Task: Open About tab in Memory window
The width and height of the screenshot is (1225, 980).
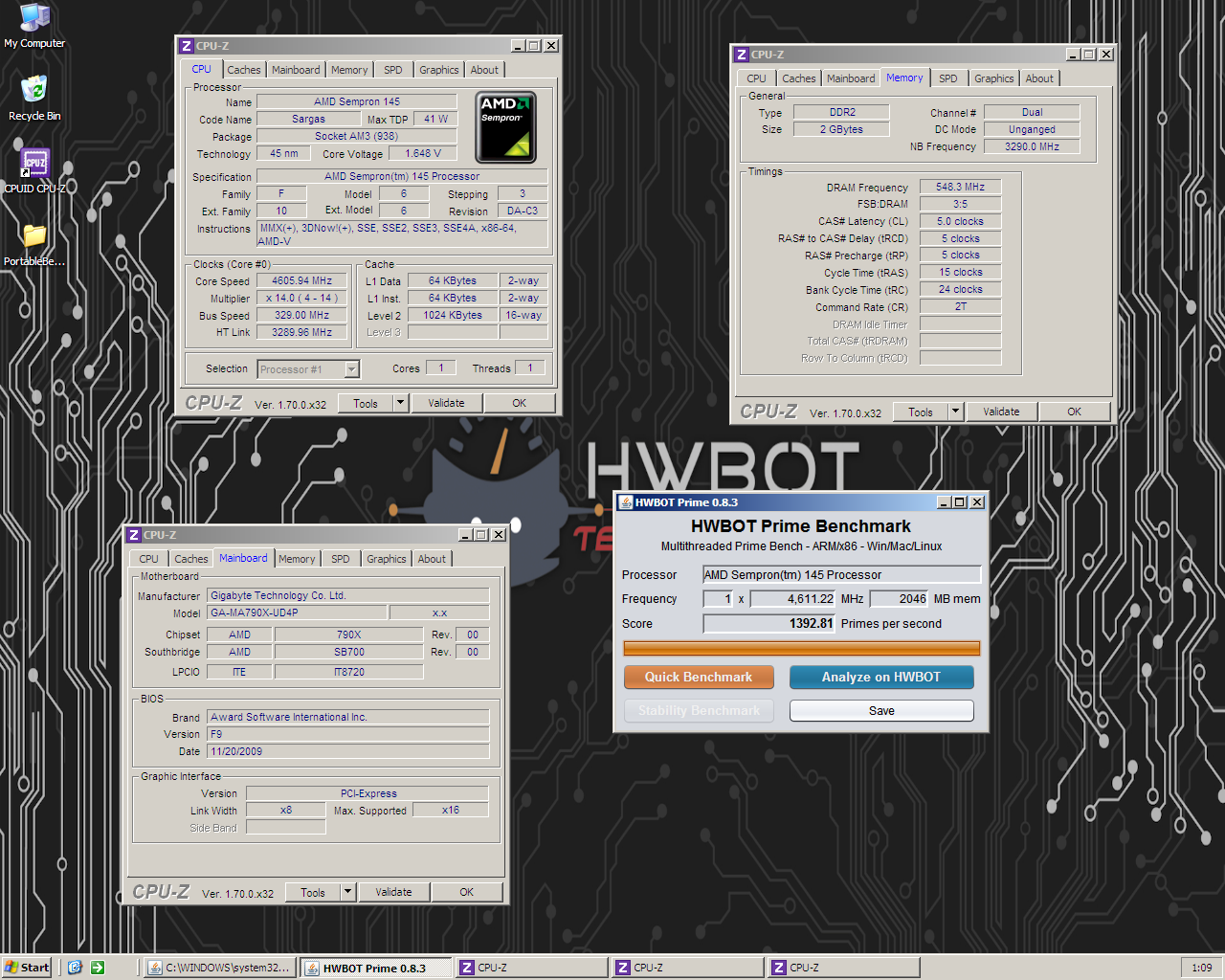Action: point(1039,78)
